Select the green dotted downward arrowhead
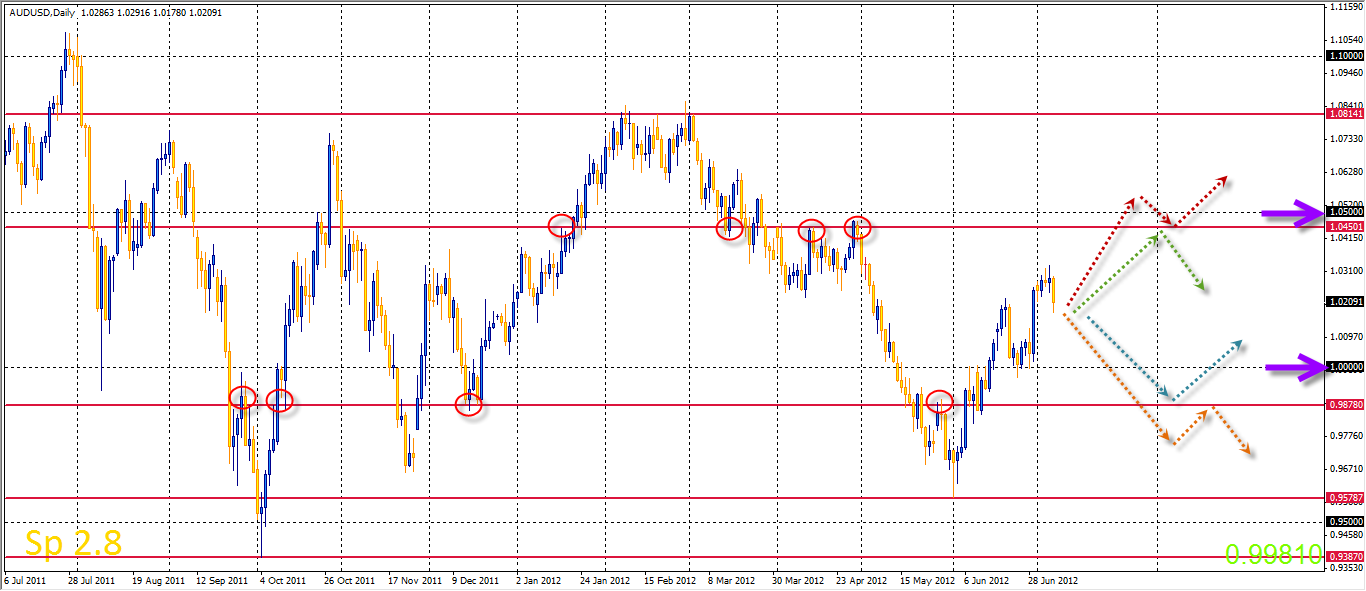 click(1202, 287)
